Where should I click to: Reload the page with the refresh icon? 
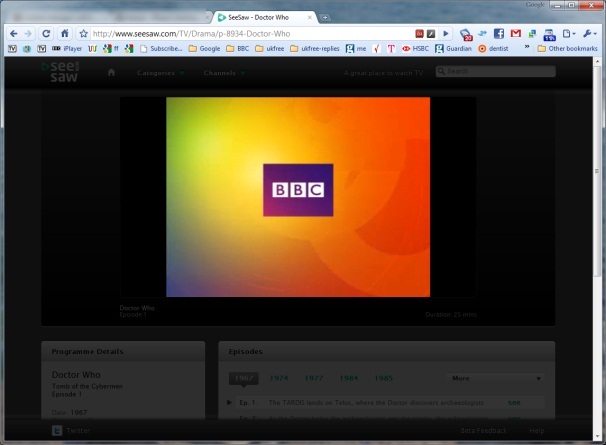tap(46, 34)
